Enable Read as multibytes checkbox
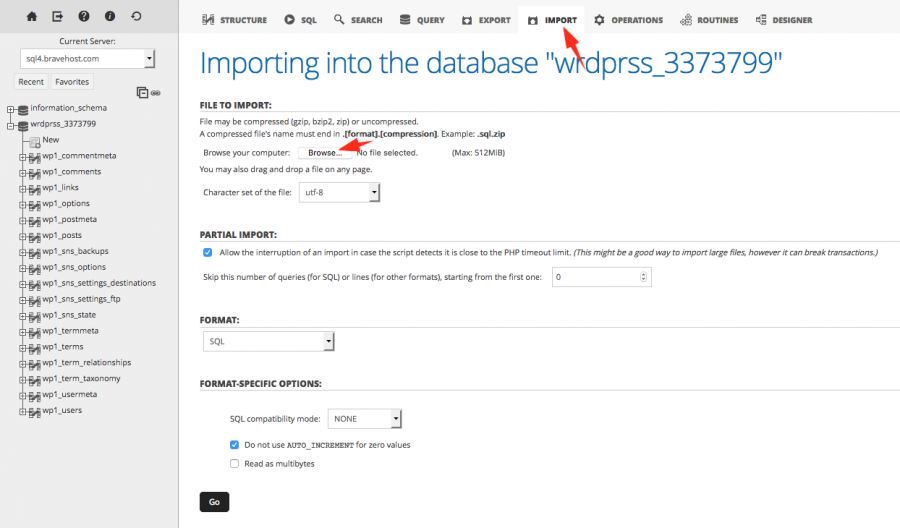This screenshot has width=900, height=528. click(x=234, y=464)
